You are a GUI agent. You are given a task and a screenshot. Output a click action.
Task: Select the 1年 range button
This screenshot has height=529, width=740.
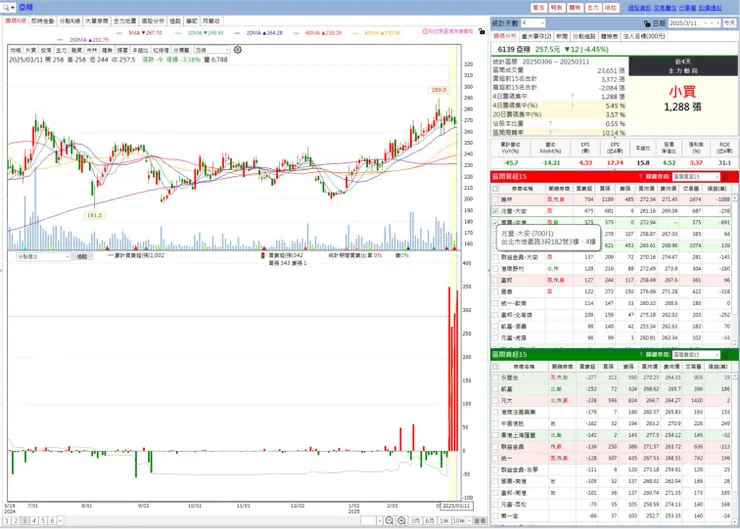(444, 521)
